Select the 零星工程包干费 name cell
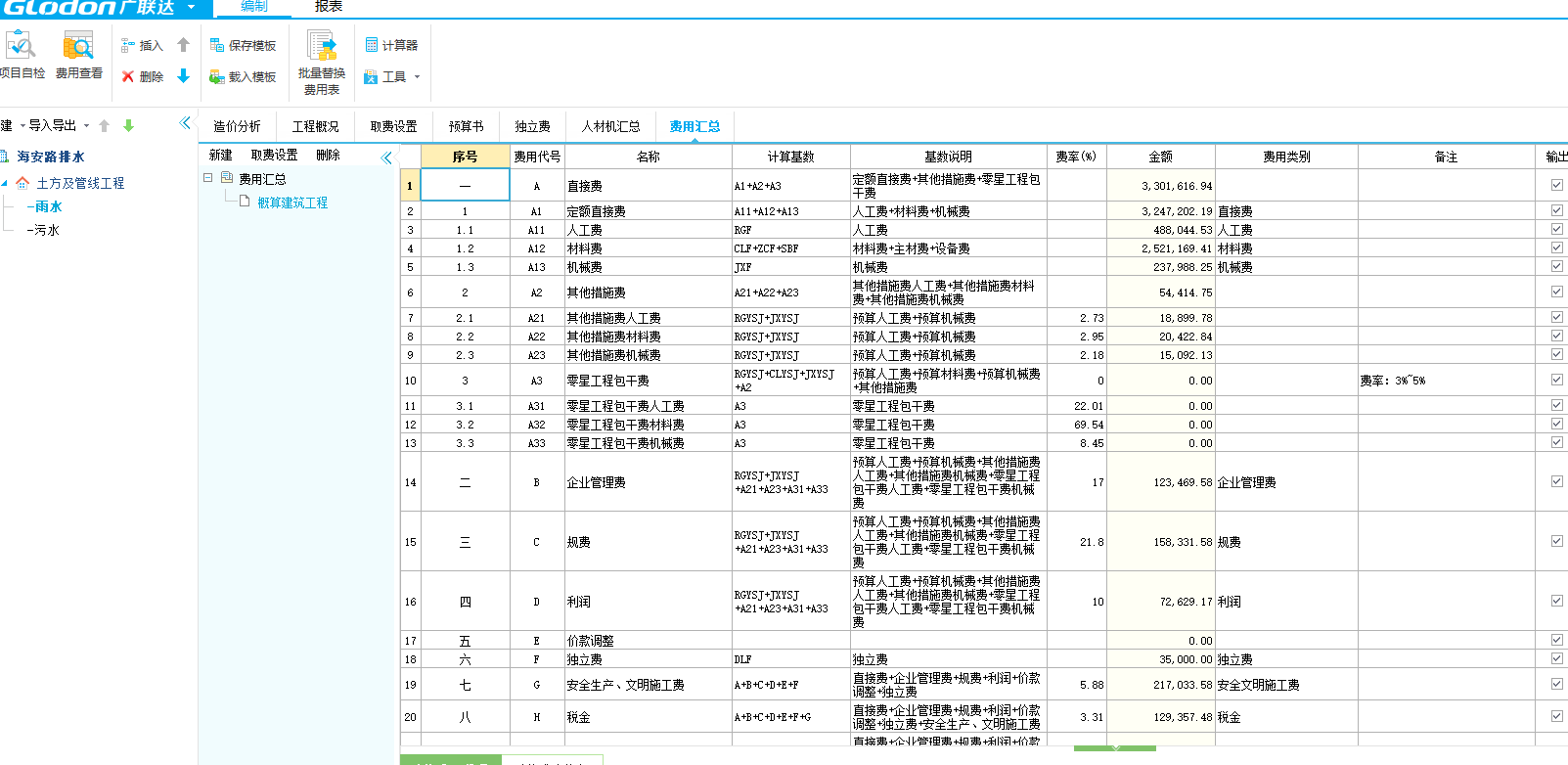The width and height of the screenshot is (1568, 765). tap(649, 381)
